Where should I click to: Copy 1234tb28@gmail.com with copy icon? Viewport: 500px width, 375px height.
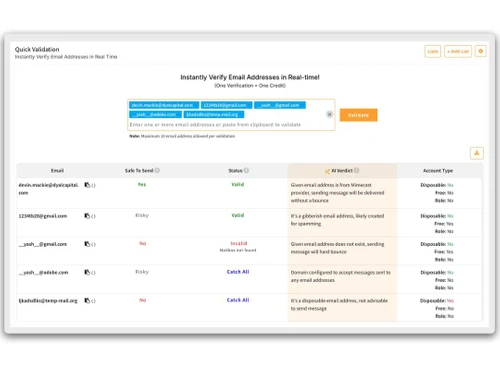(87, 216)
